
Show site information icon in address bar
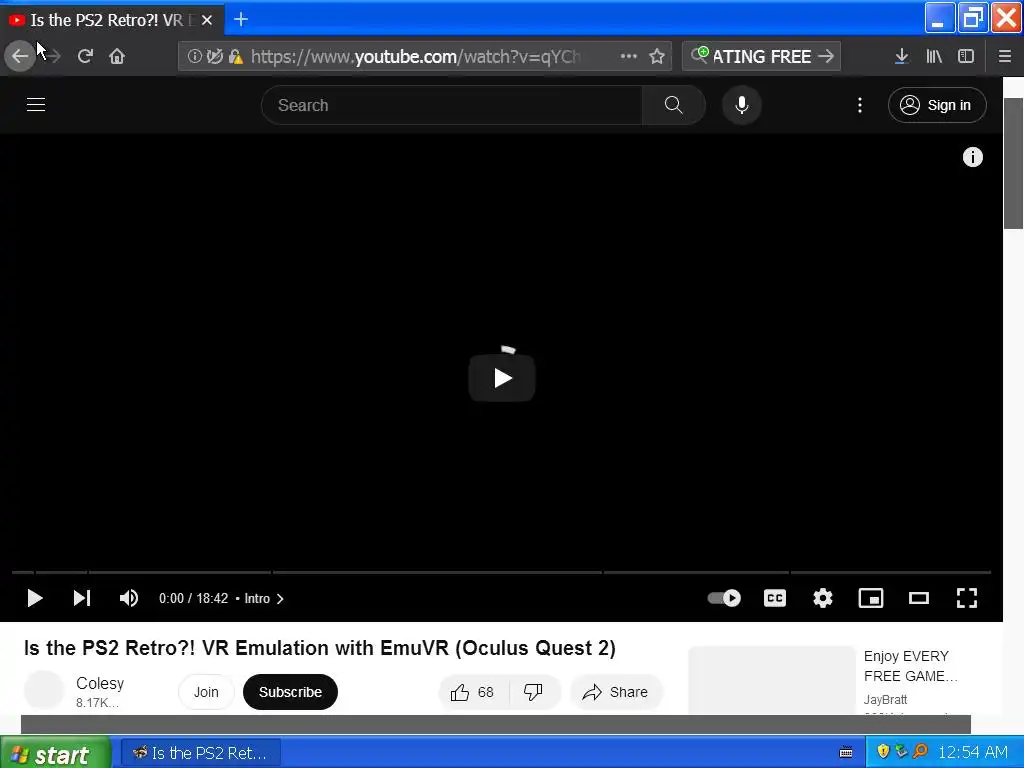pos(194,56)
